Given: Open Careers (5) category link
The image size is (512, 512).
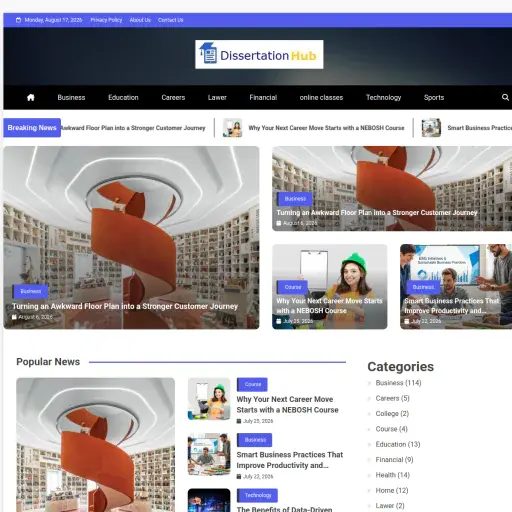Looking at the screenshot, I should tap(392, 398).
